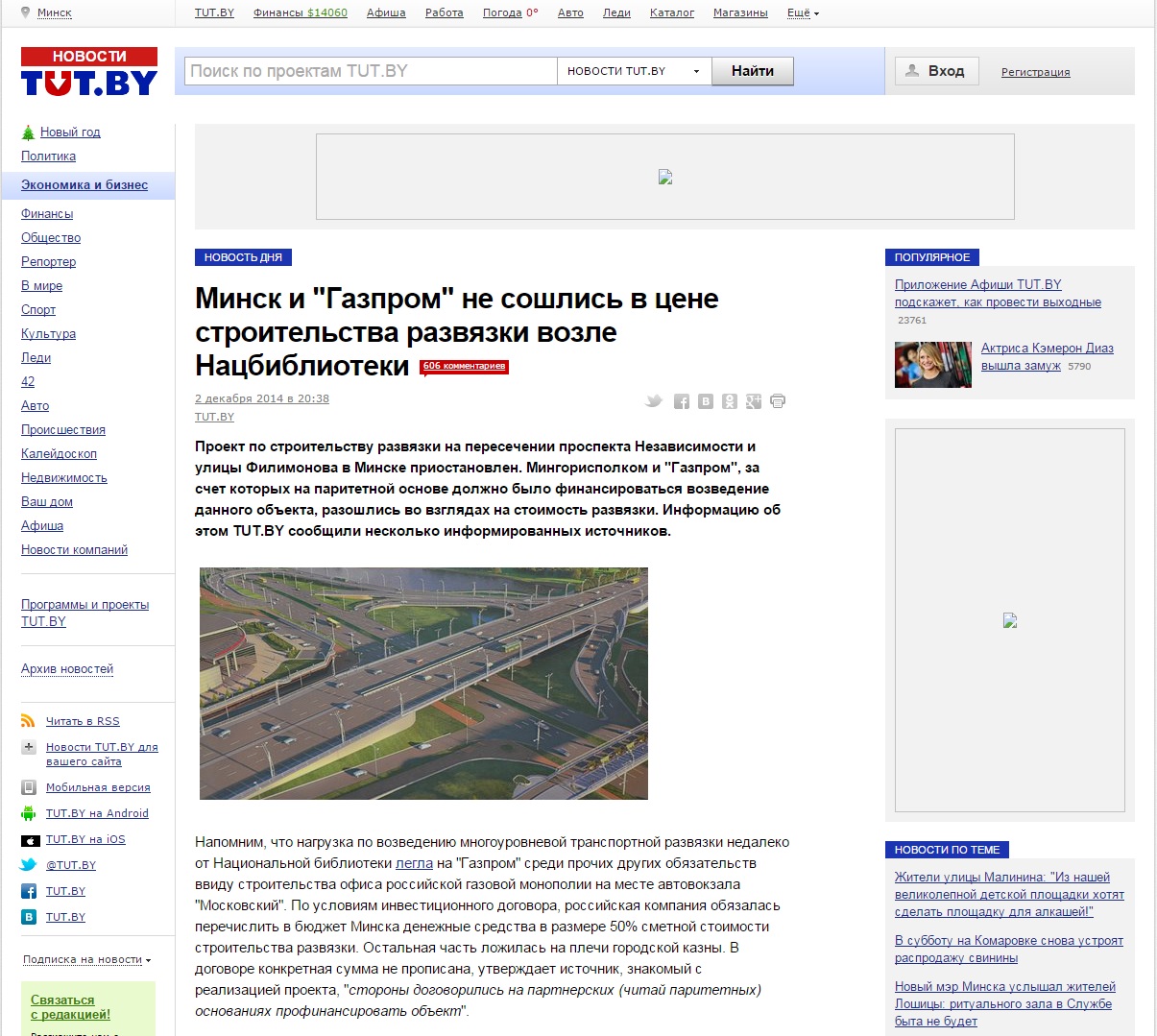
Task: Open 'Жители улицы Малинина' related story
Action: point(1009,894)
